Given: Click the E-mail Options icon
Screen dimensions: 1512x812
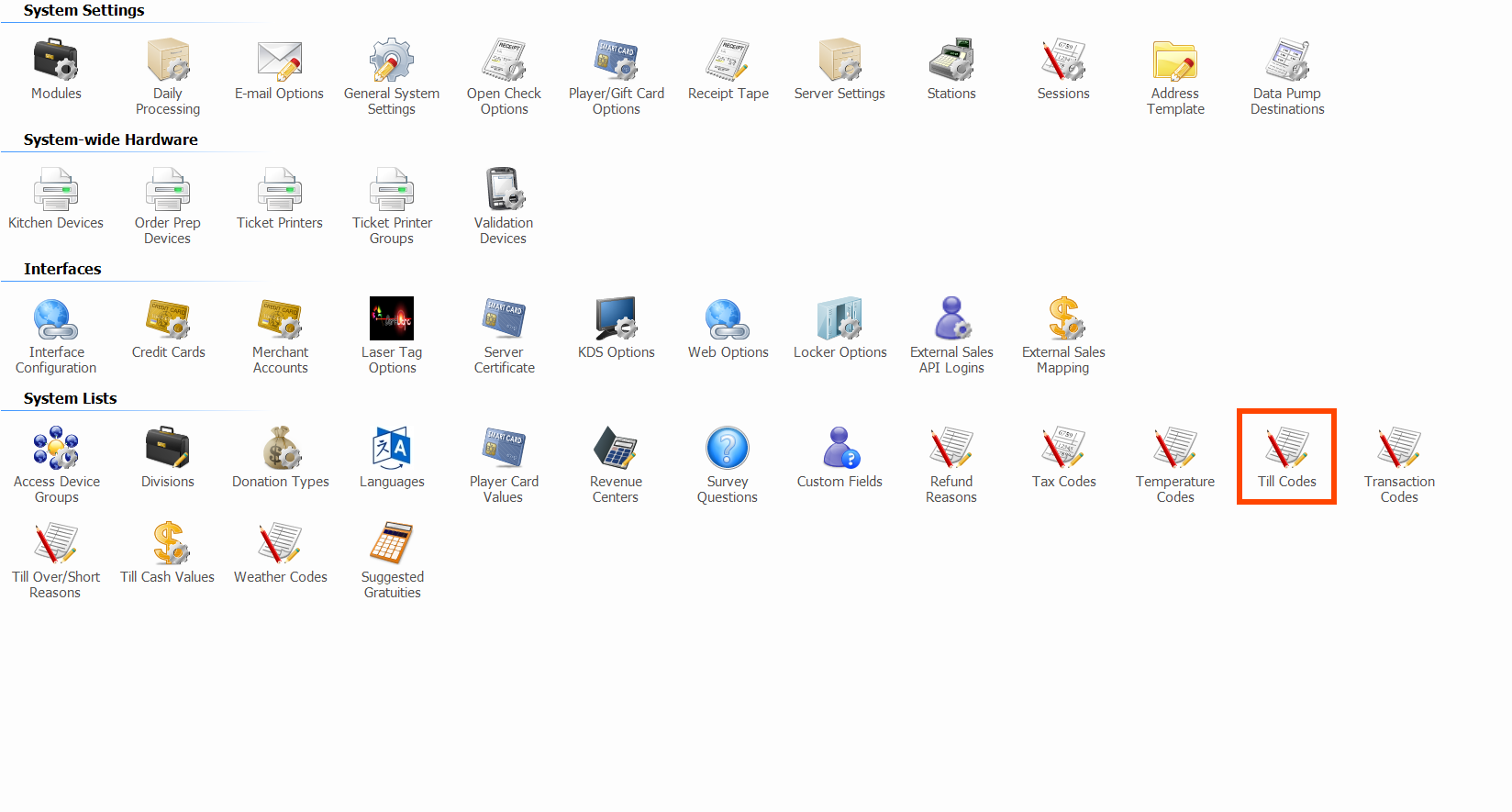Looking at the screenshot, I should (x=280, y=61).
